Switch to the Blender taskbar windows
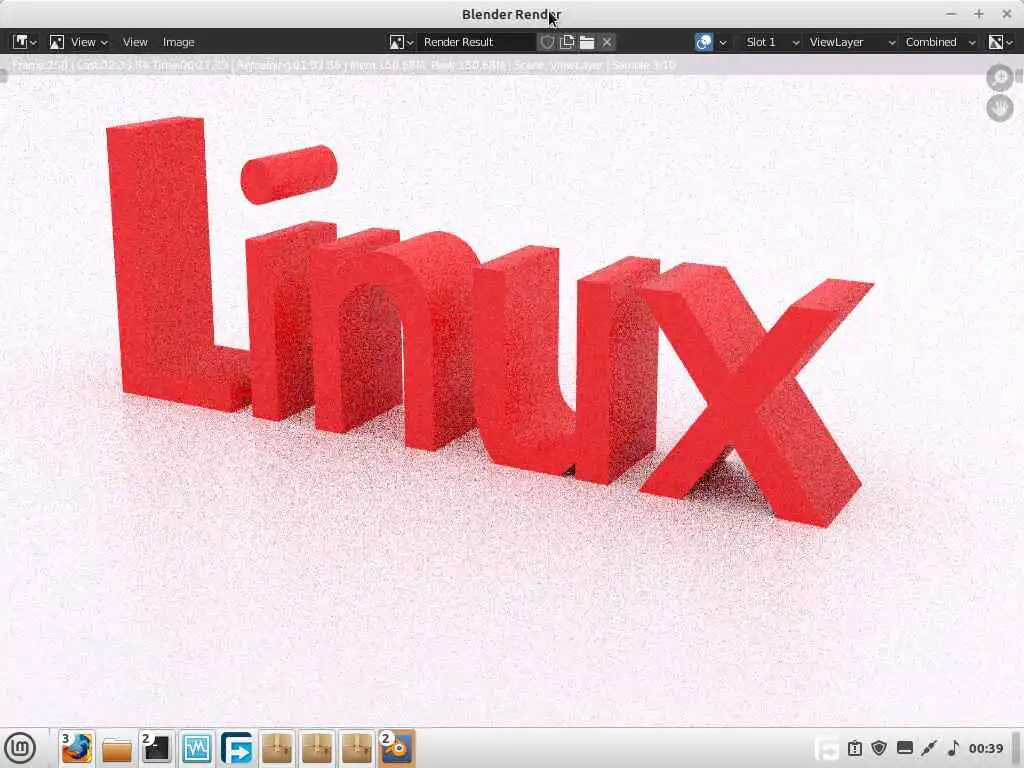Image resolution: width=1024 pixels, height=768 pixels. [x=396, y=748]
